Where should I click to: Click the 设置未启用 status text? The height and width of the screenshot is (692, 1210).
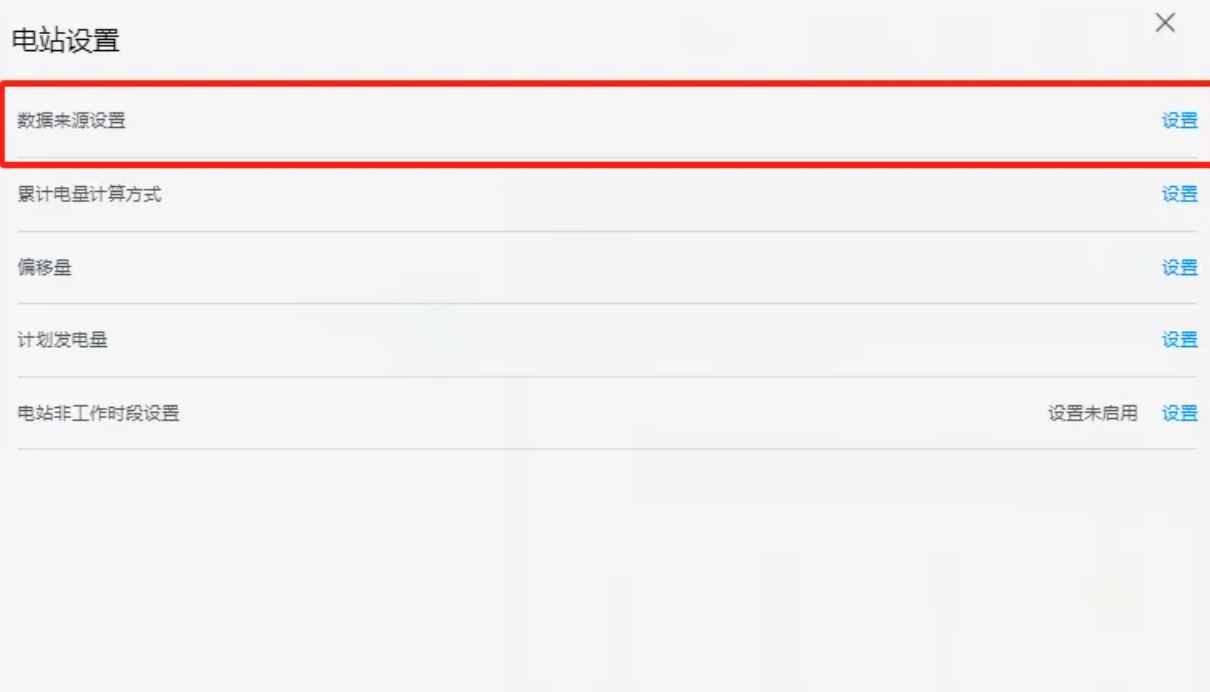tap(1092, 413)
